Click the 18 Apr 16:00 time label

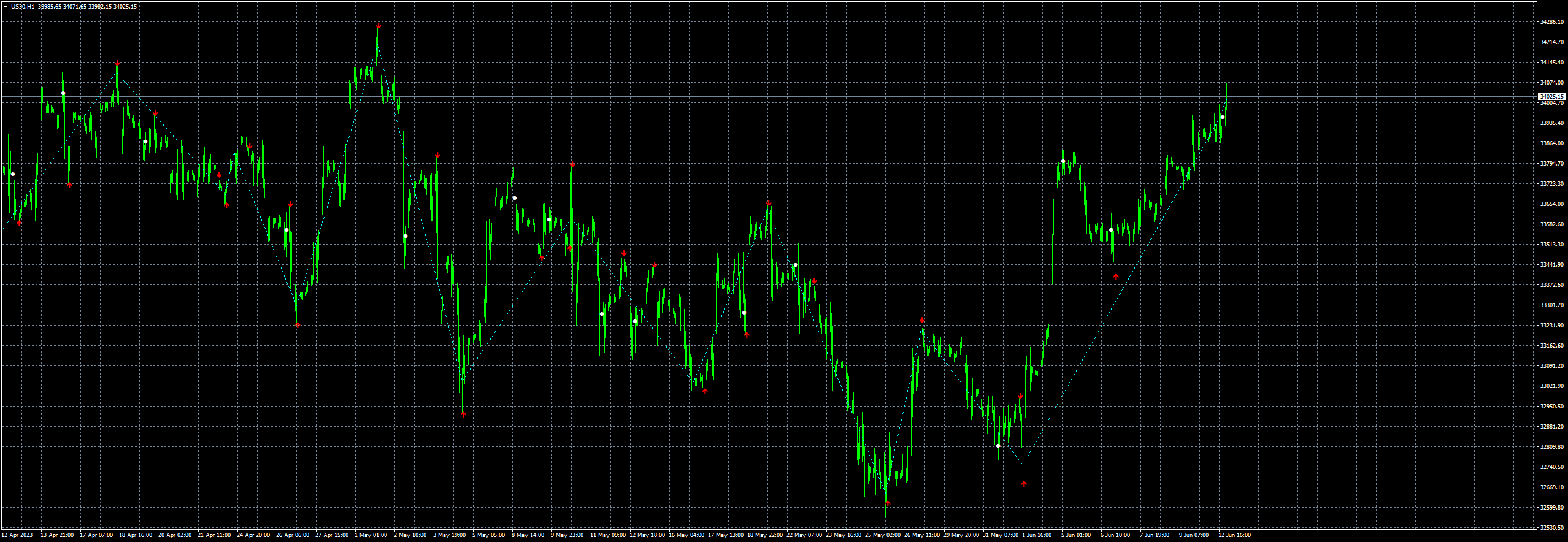tap(136, 535)
